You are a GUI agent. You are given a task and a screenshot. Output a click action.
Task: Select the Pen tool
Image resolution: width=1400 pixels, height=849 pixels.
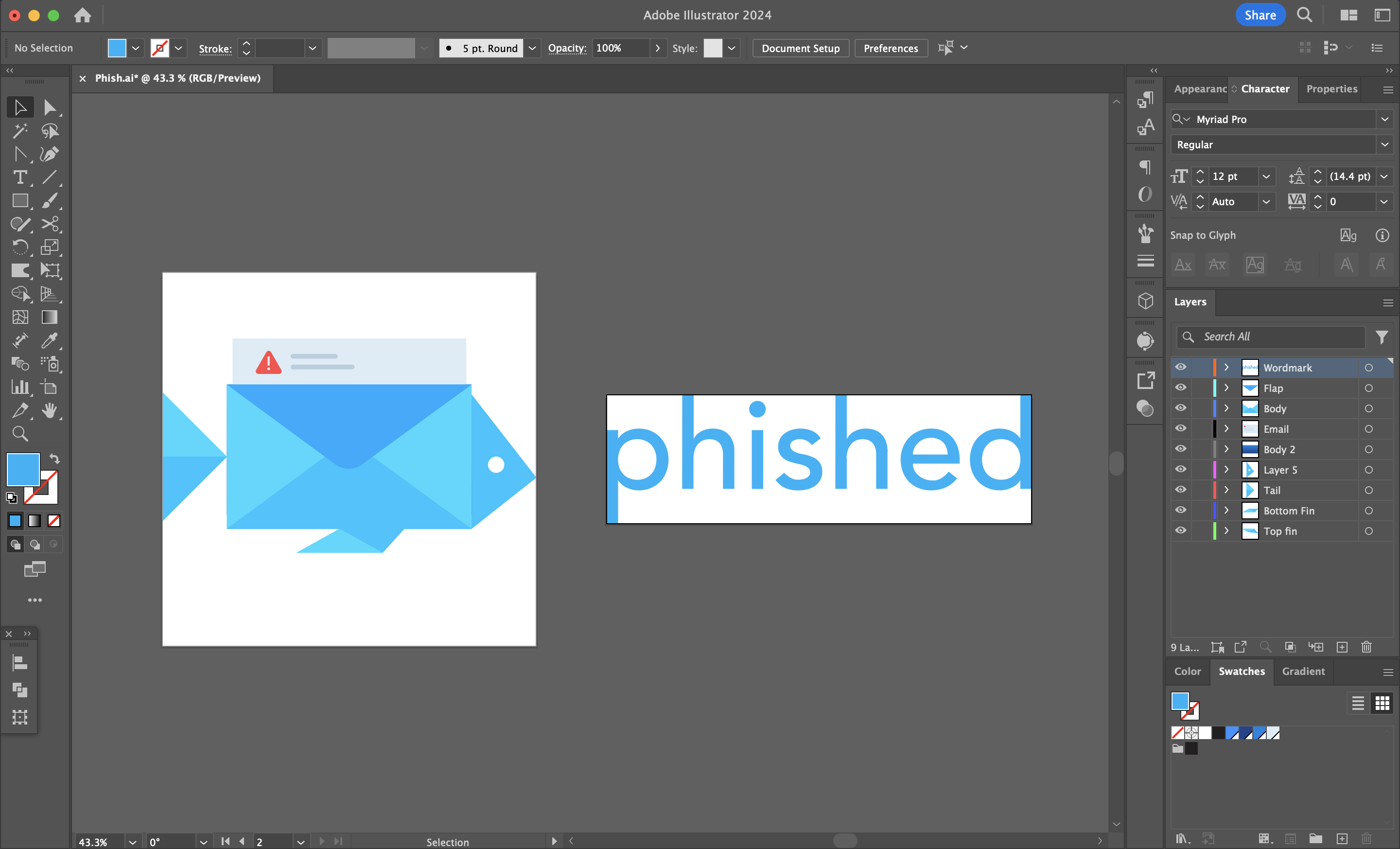[x=50, y=154]
